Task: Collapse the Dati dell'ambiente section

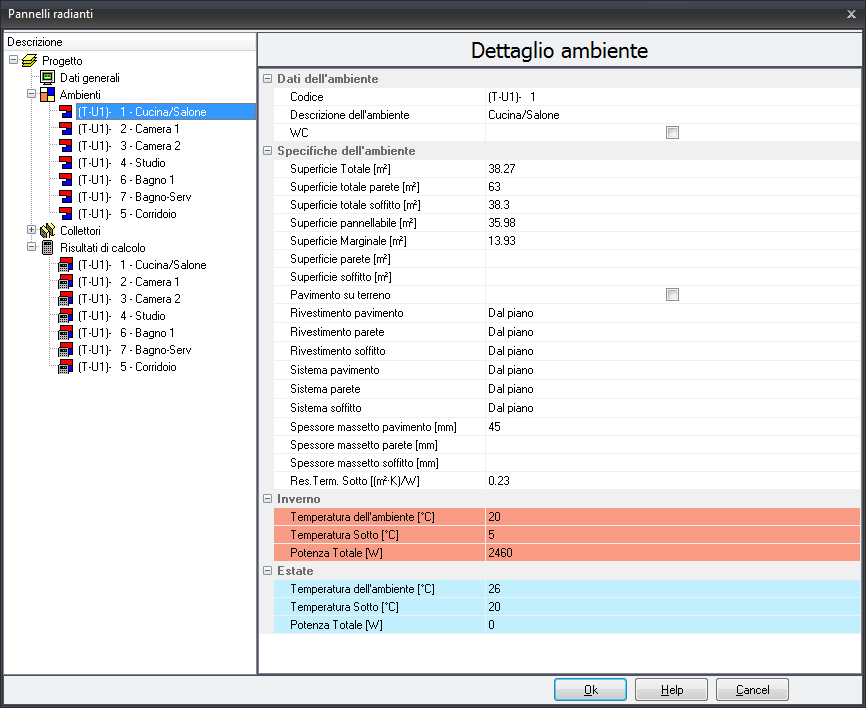Action: coord(267,79)
